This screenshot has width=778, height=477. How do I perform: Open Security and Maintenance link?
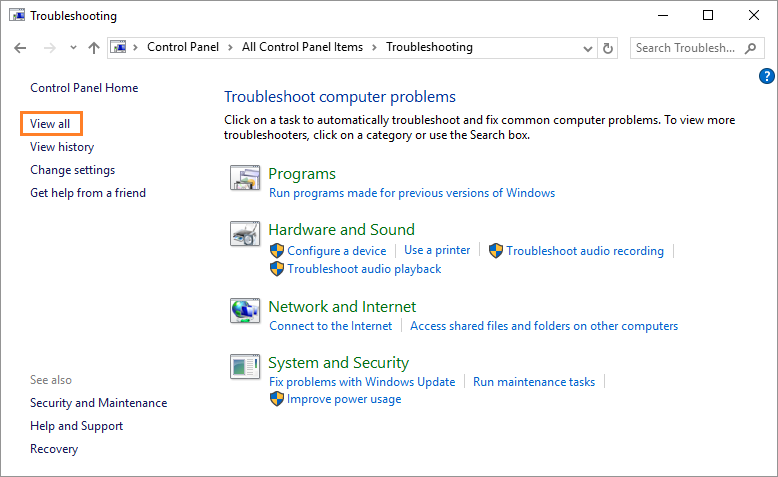pos(98,403)
